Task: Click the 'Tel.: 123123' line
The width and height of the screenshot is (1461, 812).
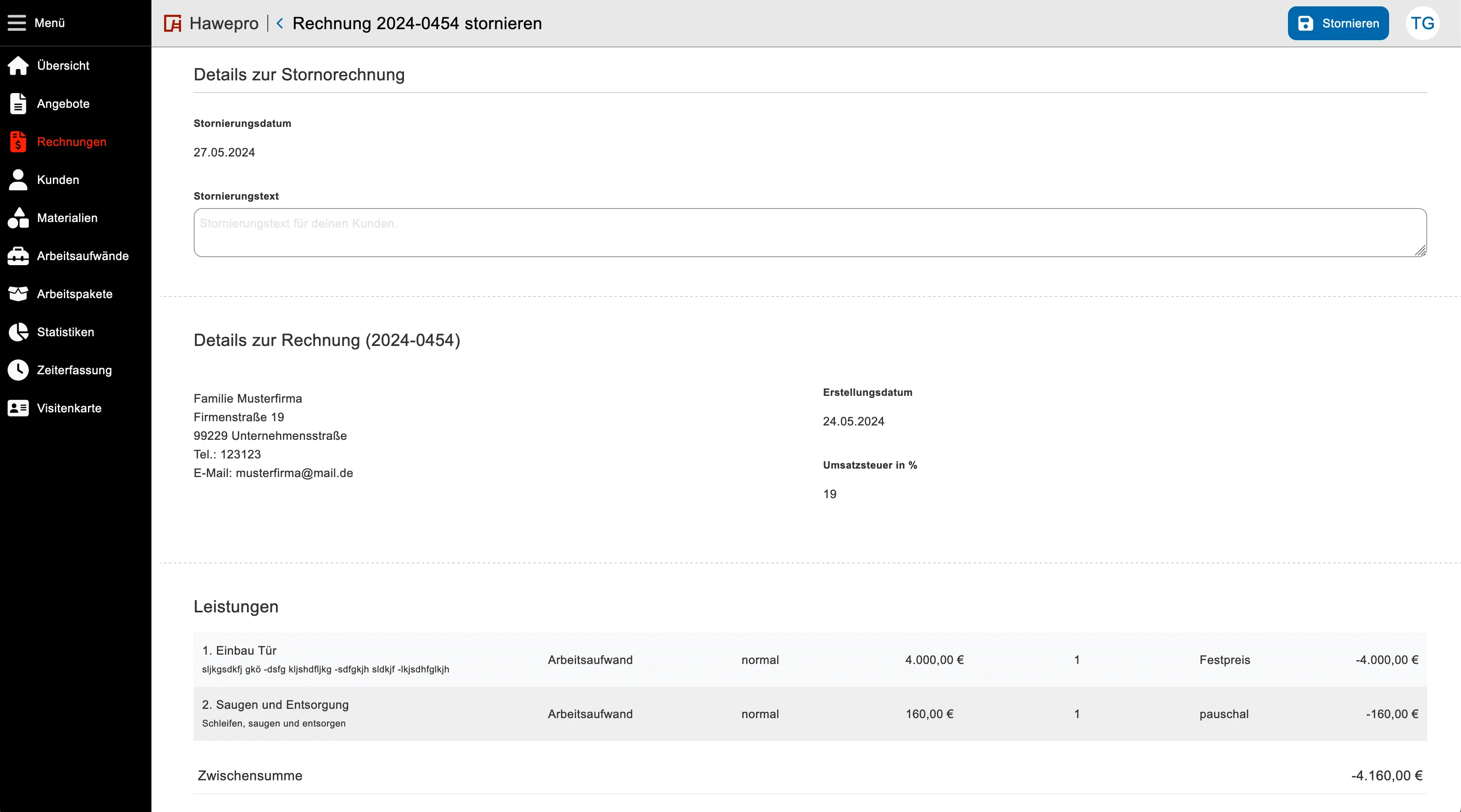Action: coord(227,454)
